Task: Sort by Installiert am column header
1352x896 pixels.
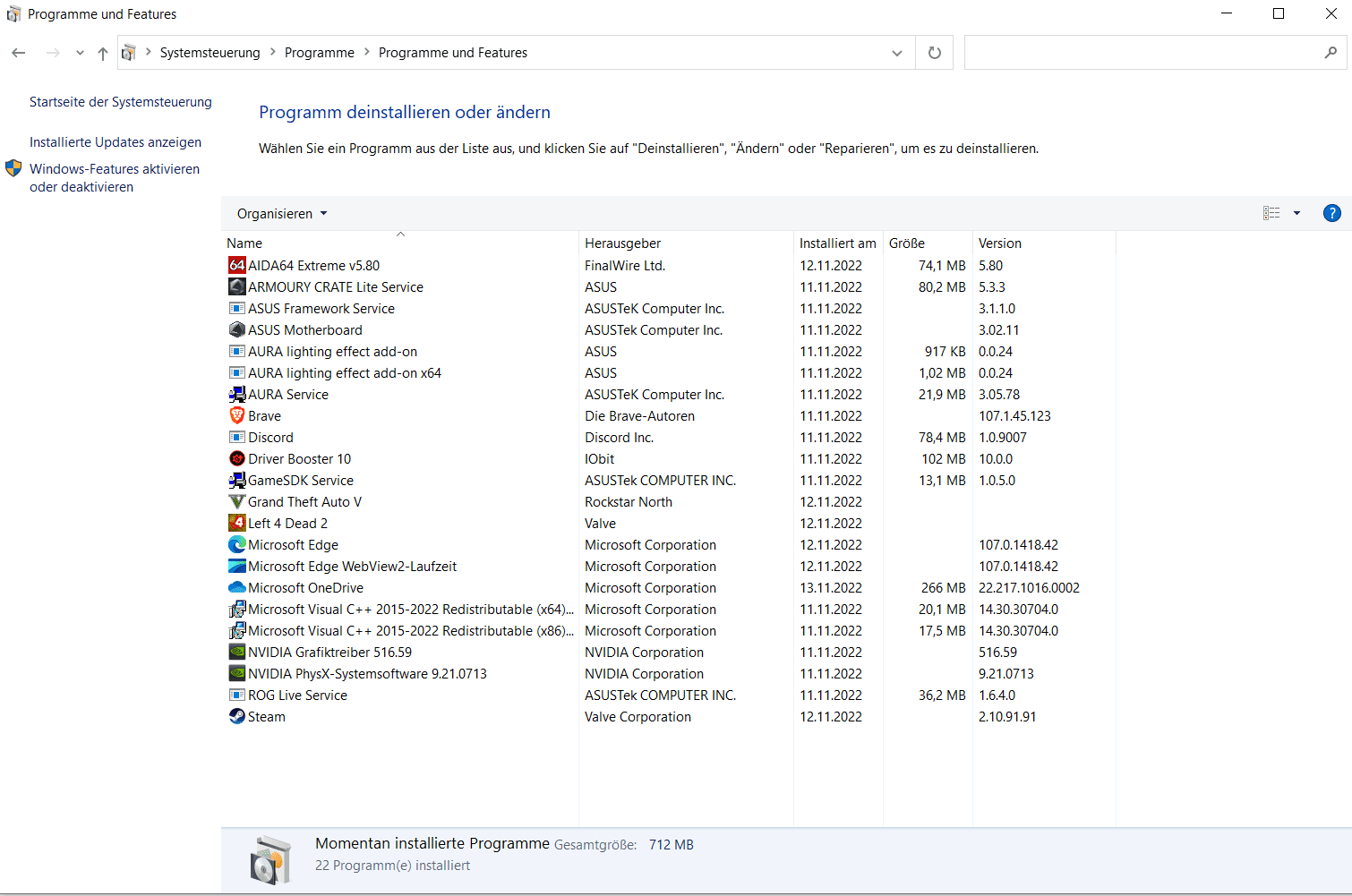Action: click(x=838, y=243)
